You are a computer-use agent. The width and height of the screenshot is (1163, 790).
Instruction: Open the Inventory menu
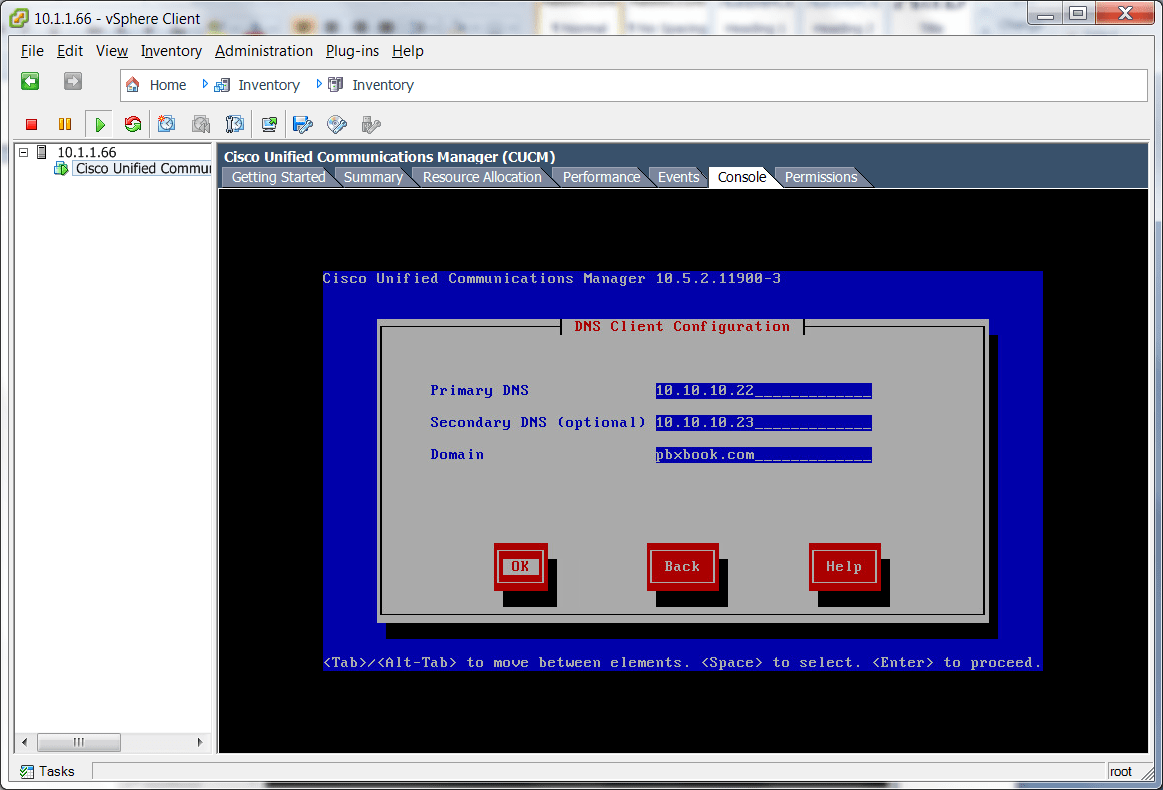click(x=171, y=50)
